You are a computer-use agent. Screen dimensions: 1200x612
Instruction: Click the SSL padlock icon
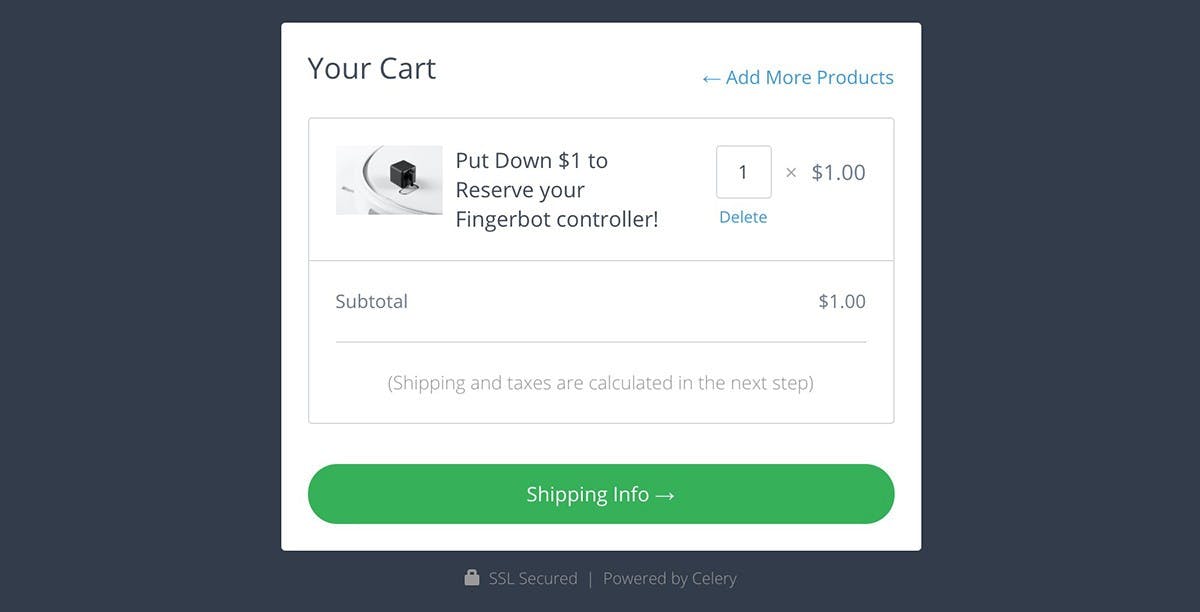(x=472, y=578)
